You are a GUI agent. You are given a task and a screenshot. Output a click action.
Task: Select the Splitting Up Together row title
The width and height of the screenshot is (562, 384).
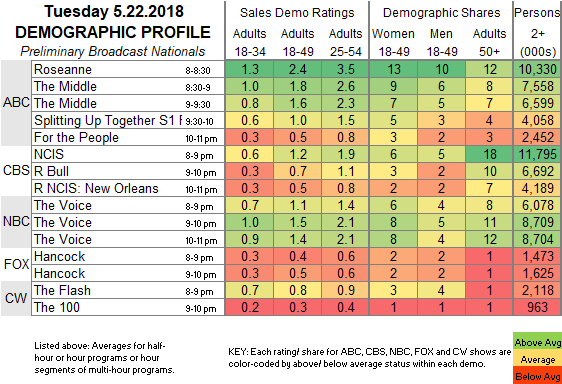[128, 120]
